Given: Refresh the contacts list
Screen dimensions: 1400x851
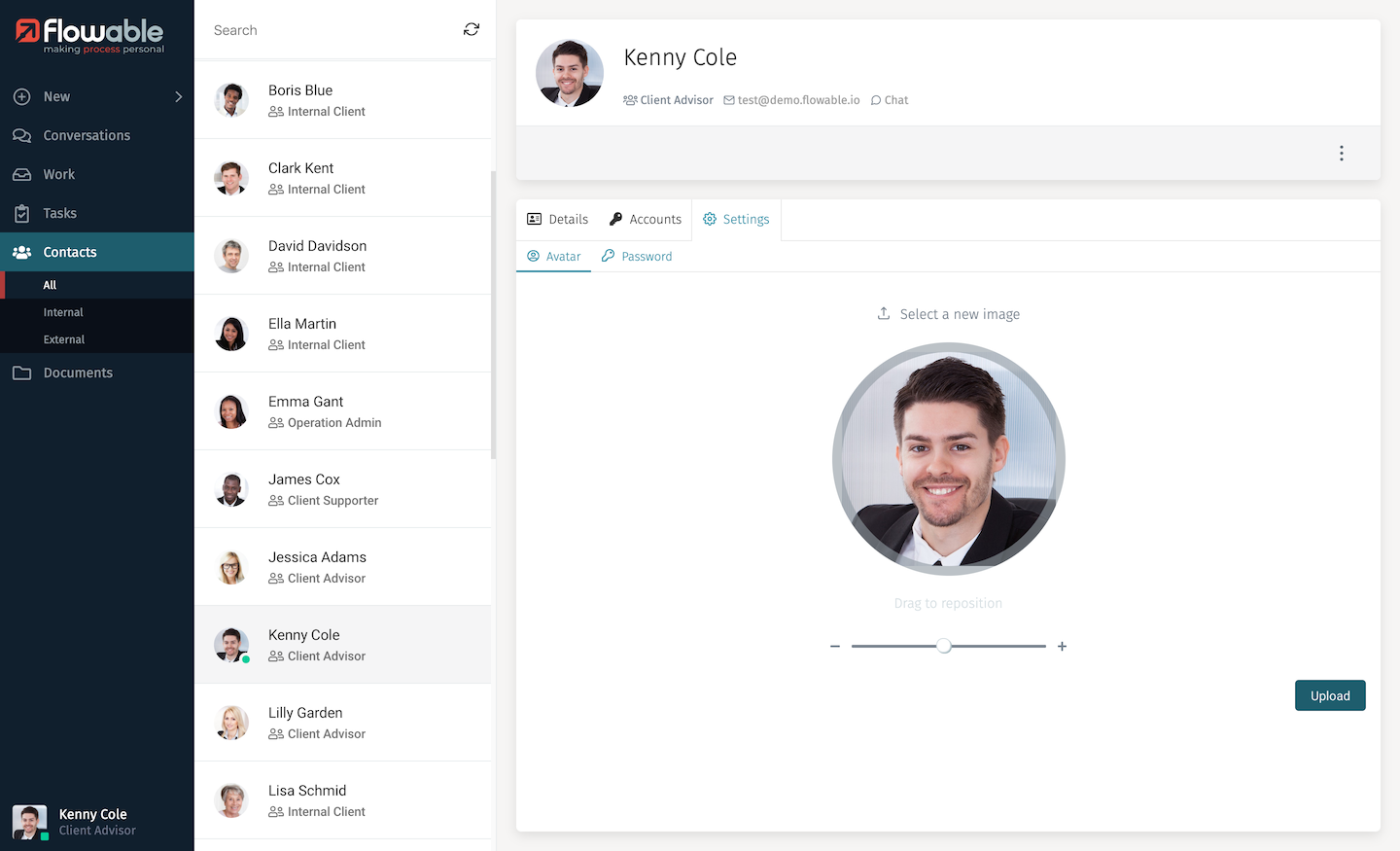Looking at the screenshot, I should click(472, 30).
